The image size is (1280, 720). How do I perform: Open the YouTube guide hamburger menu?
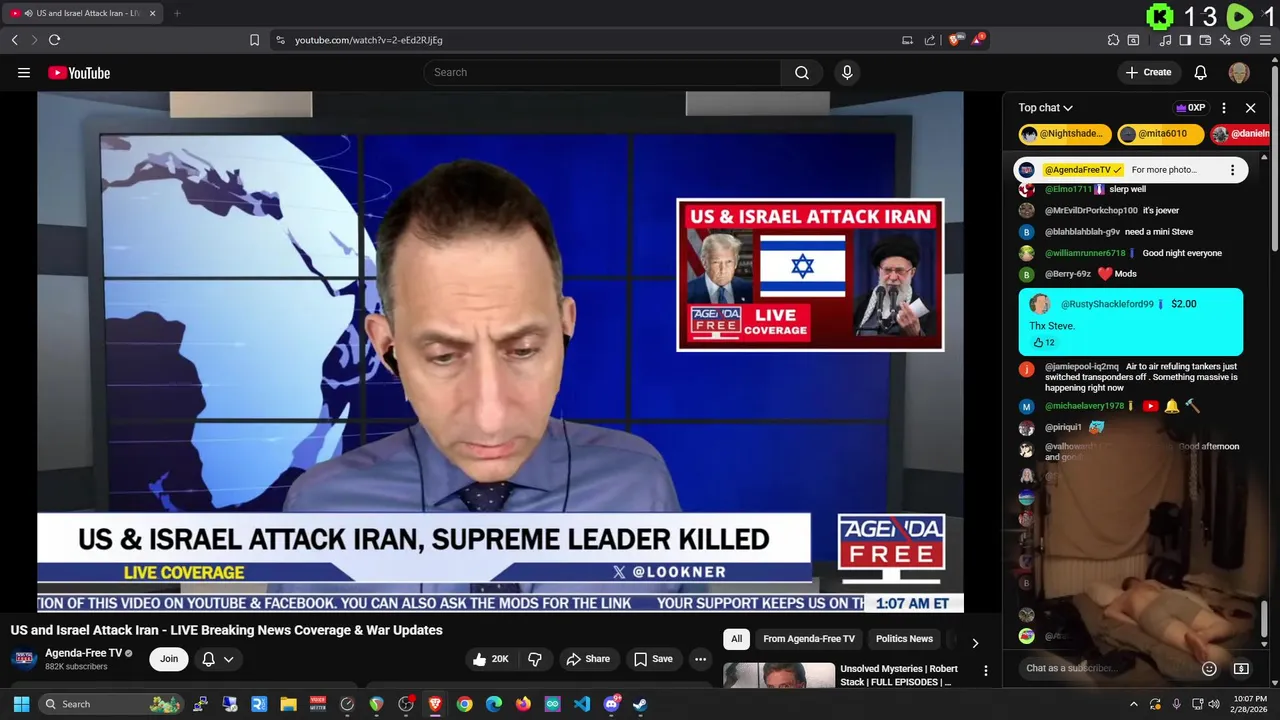(x=24, y=73)
